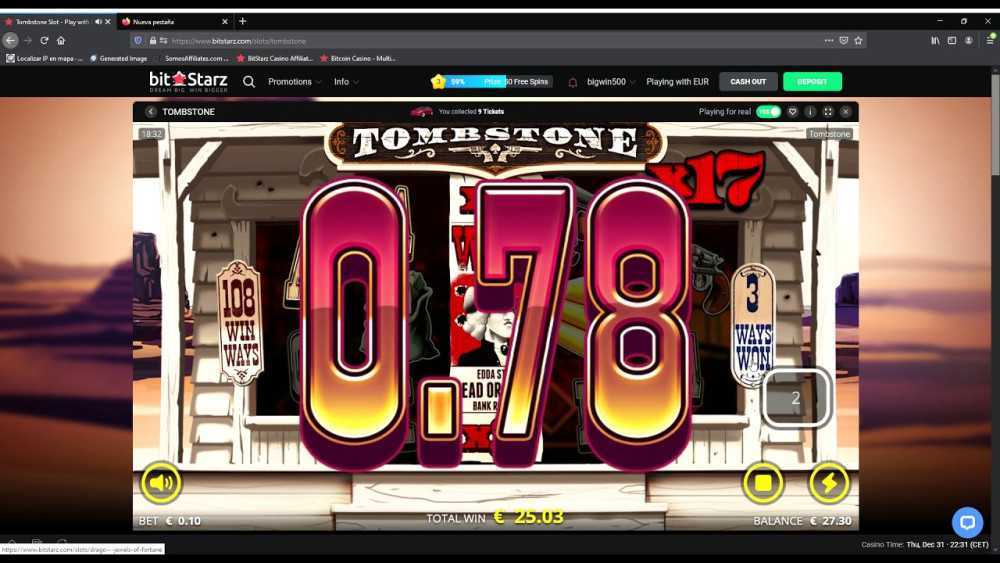The width and height of the screenshot is (1000, 563).
Task: Show the browser sidebar icon
Action: (952, 40)
